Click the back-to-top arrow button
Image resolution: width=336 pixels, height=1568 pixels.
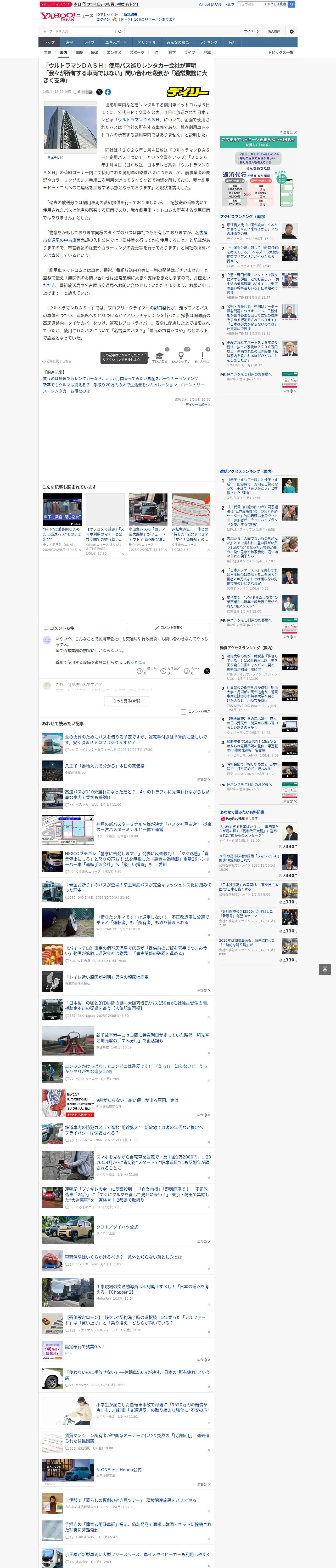pyautogui.click(x=325, y=969)
